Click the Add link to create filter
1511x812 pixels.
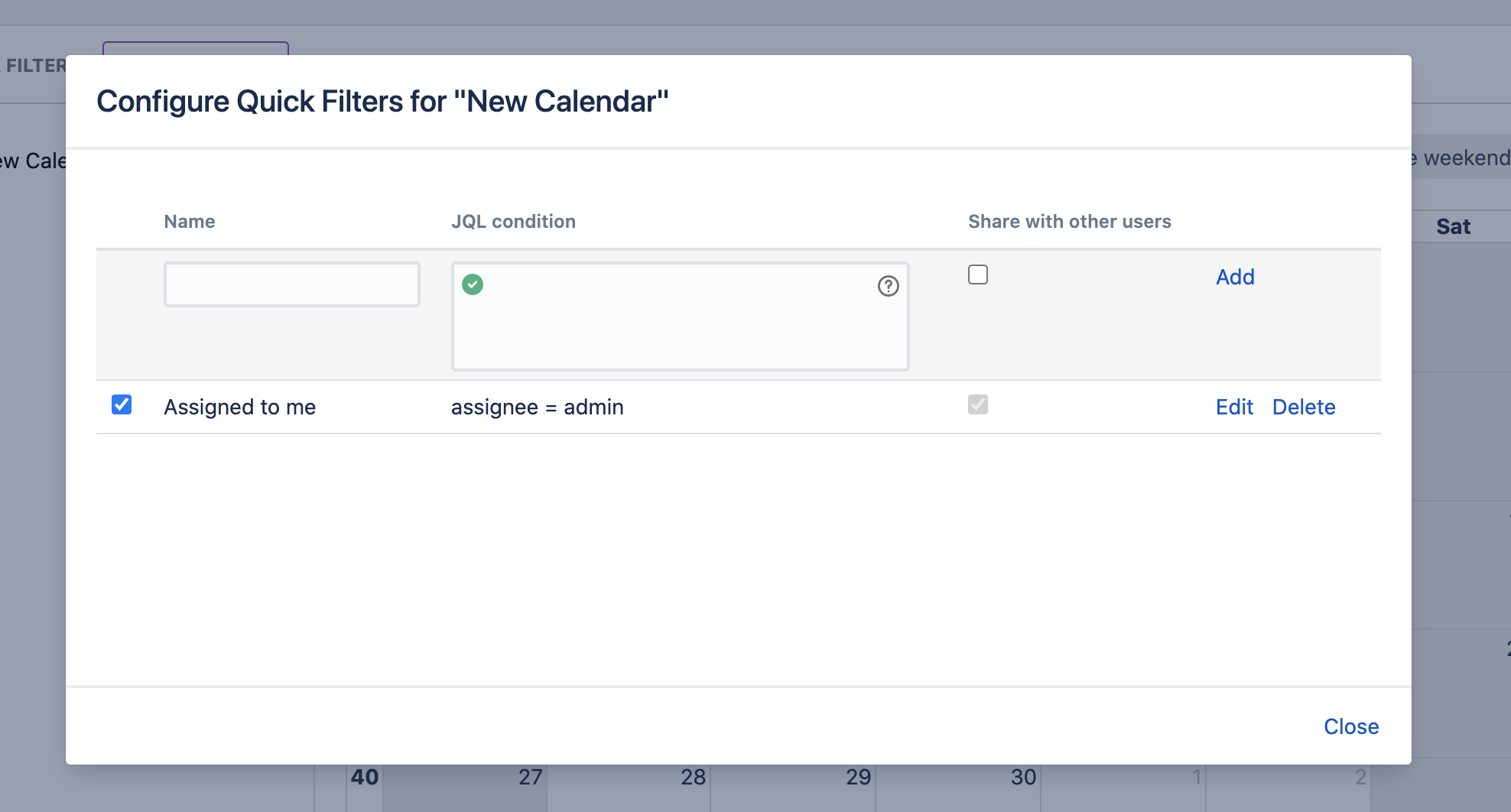click(1235, 277)
